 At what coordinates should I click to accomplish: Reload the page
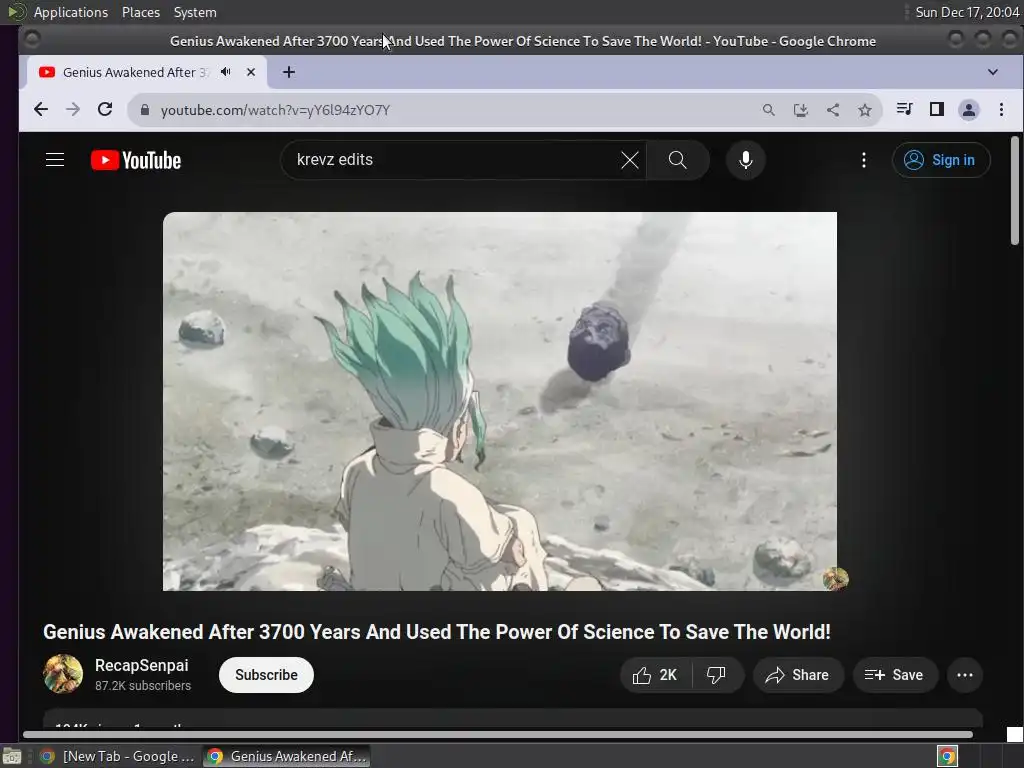click(104, 110)
